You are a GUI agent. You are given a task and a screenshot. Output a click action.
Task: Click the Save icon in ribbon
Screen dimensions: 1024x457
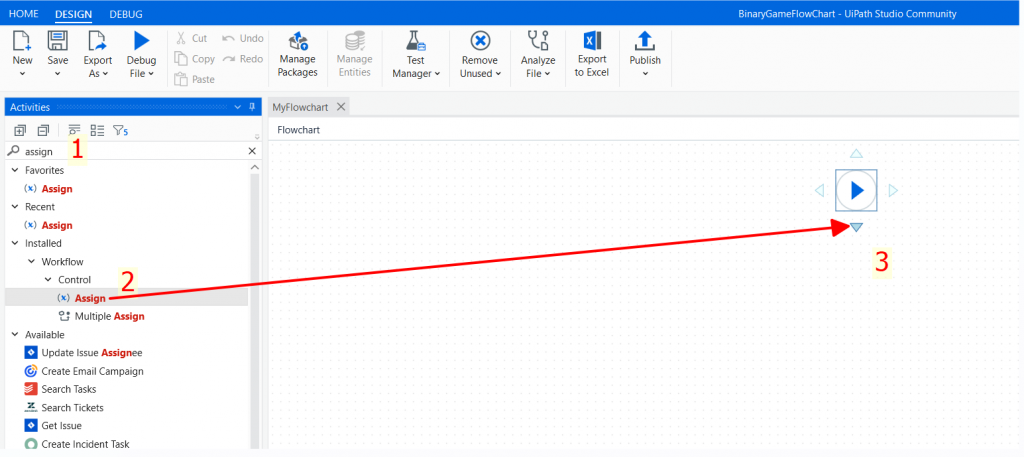57,41
